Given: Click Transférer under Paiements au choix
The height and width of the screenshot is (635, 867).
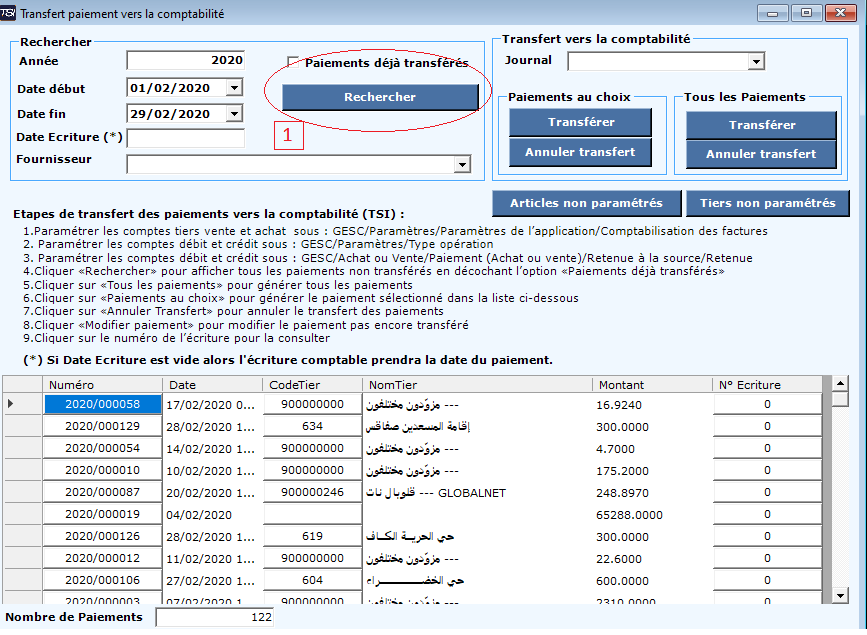Looking at the screenshot, I should point(580,122).
